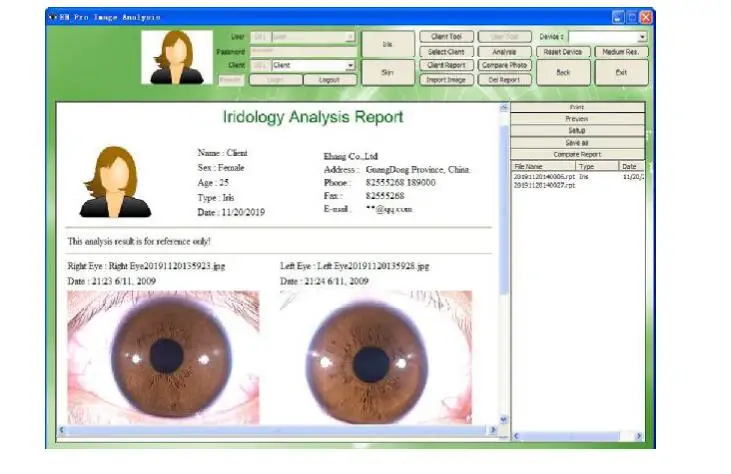Click the user avatar in the top toolbar

coord(176,57)
